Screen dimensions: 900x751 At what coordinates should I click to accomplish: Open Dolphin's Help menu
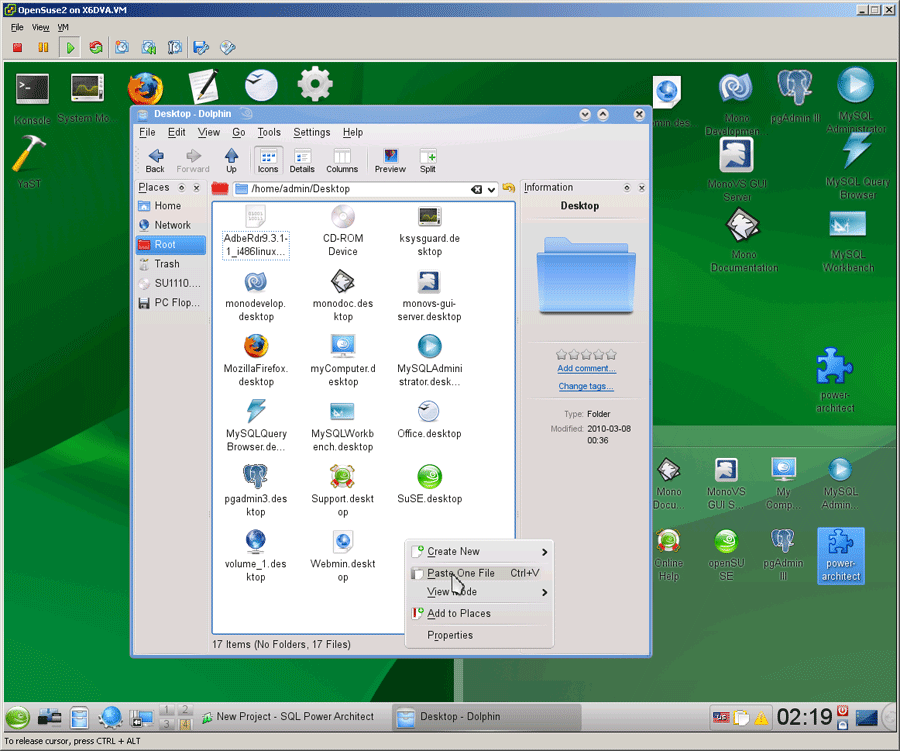(353, 132)
